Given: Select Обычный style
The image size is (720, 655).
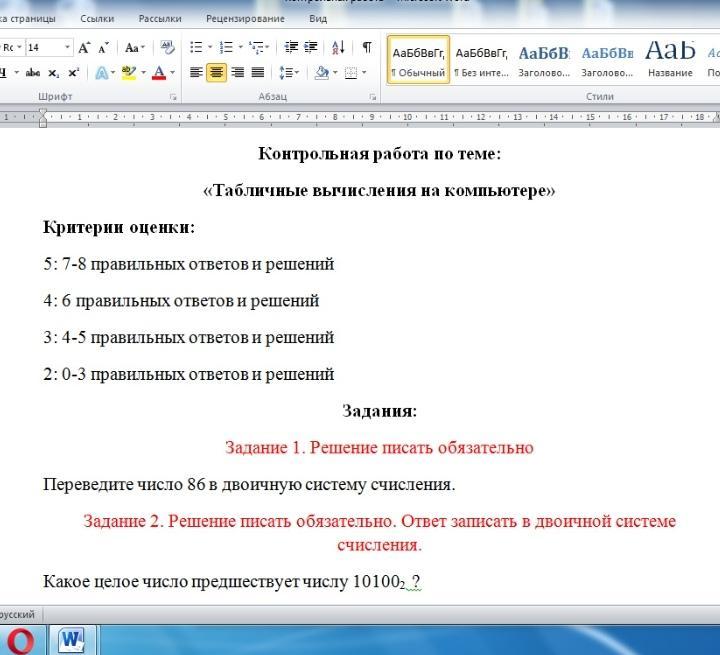Looking at the screenshot, I should point(418,60).
